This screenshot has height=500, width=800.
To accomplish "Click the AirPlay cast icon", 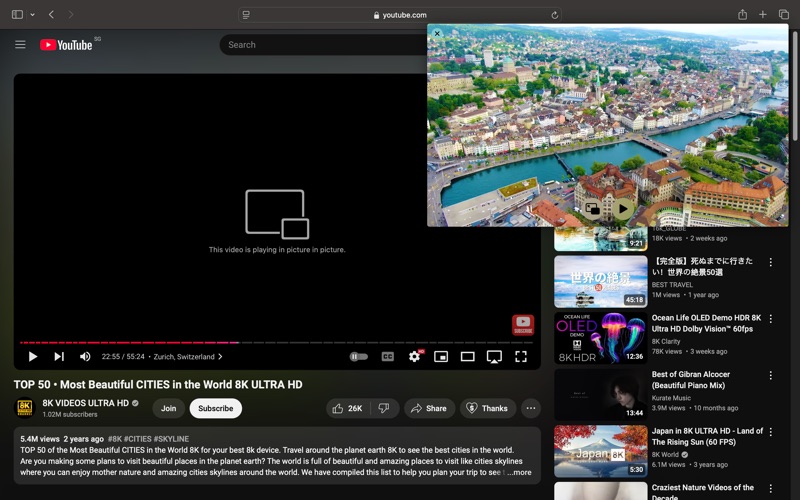I will tap(494, 357).
